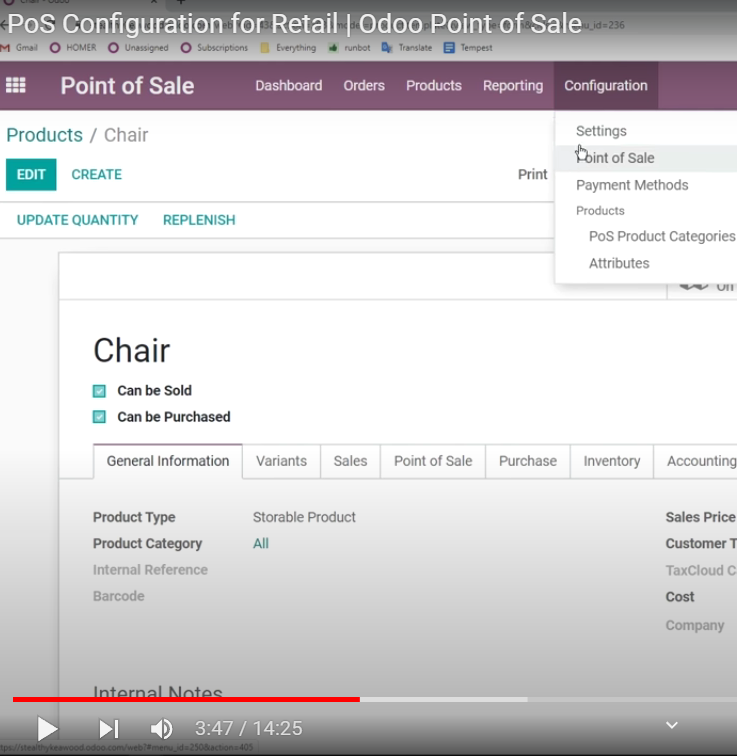Open the Odoo apps grid menu

point(15,86)
